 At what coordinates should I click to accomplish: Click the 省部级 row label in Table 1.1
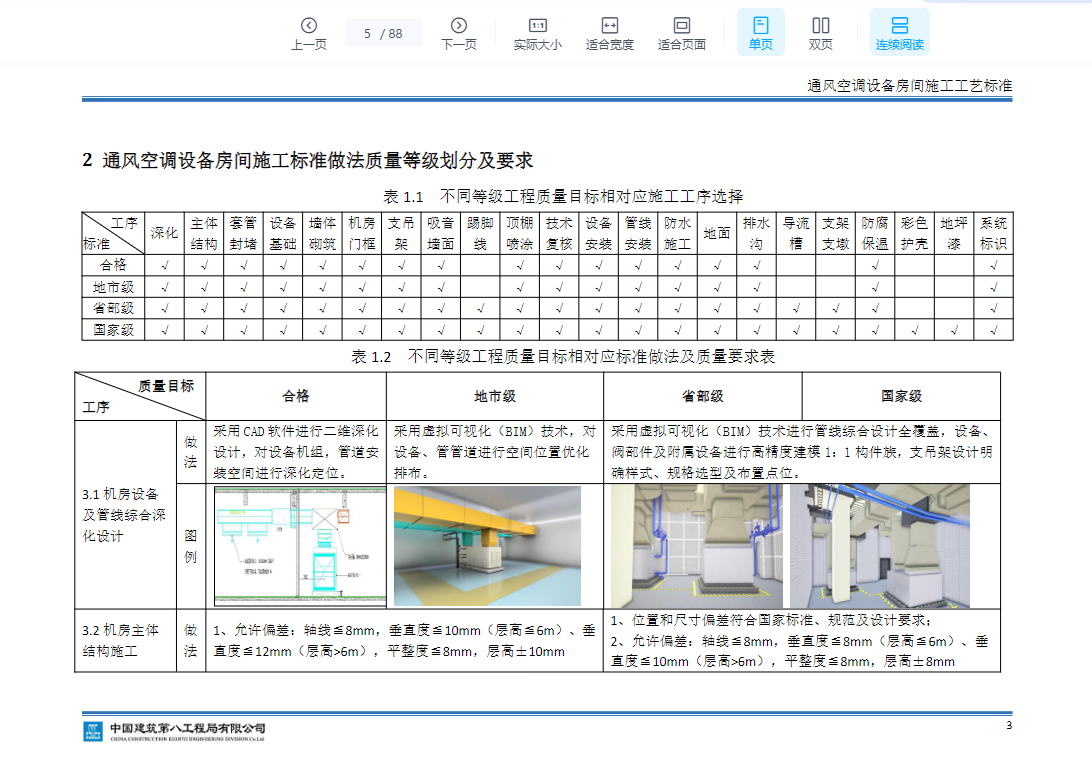click(114, 308)
